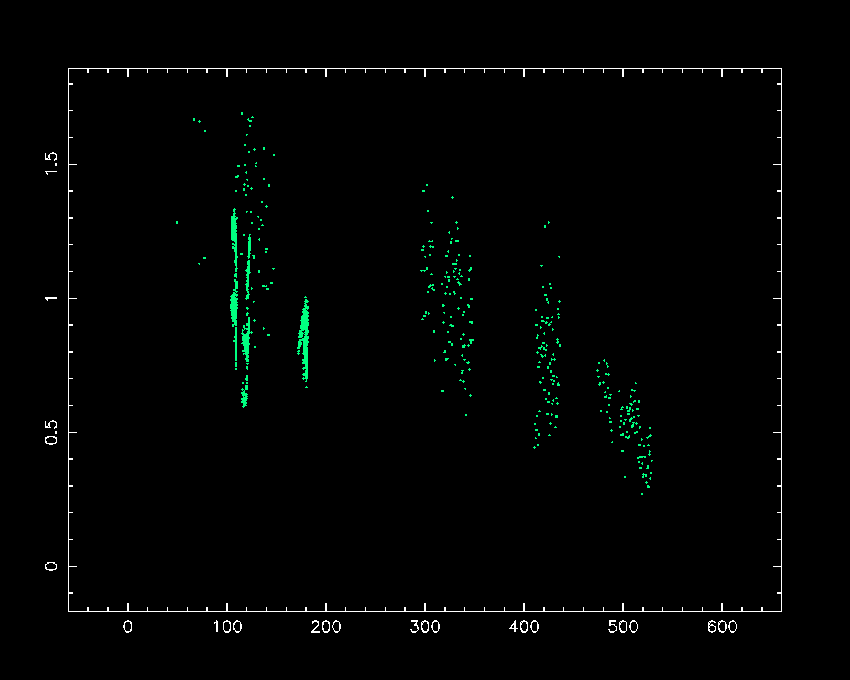Click the x-axis label "200"
This screenshot has width=850, height=680.
click(326, 627)
